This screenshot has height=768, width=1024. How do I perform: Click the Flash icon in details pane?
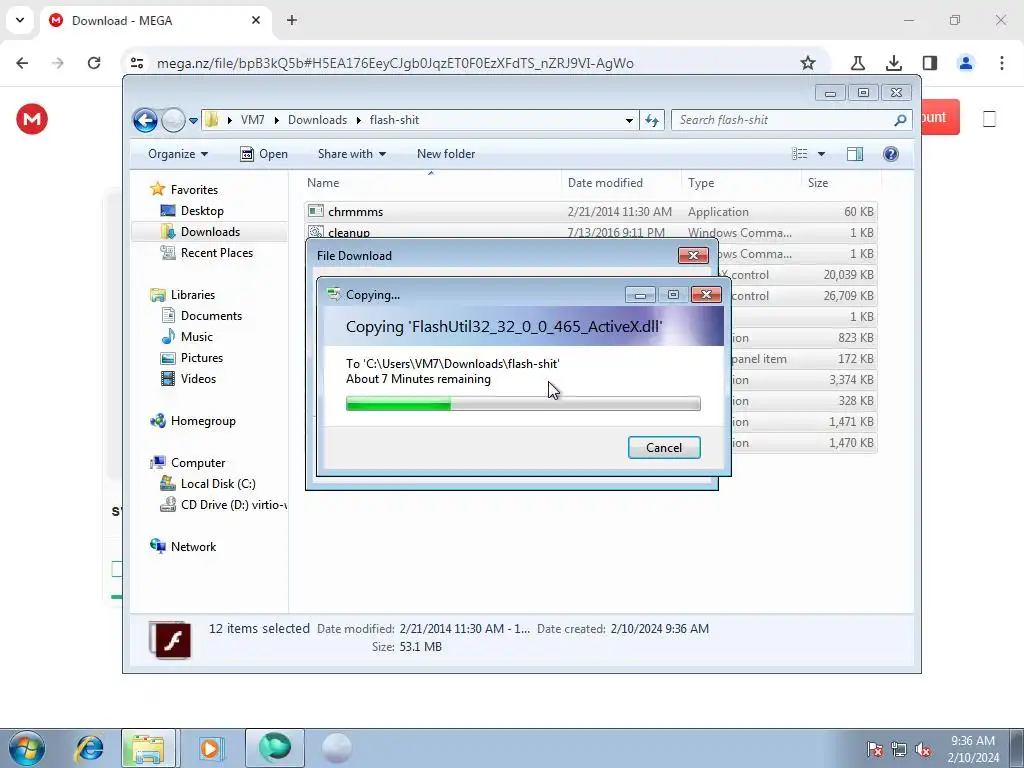point(172,640)
